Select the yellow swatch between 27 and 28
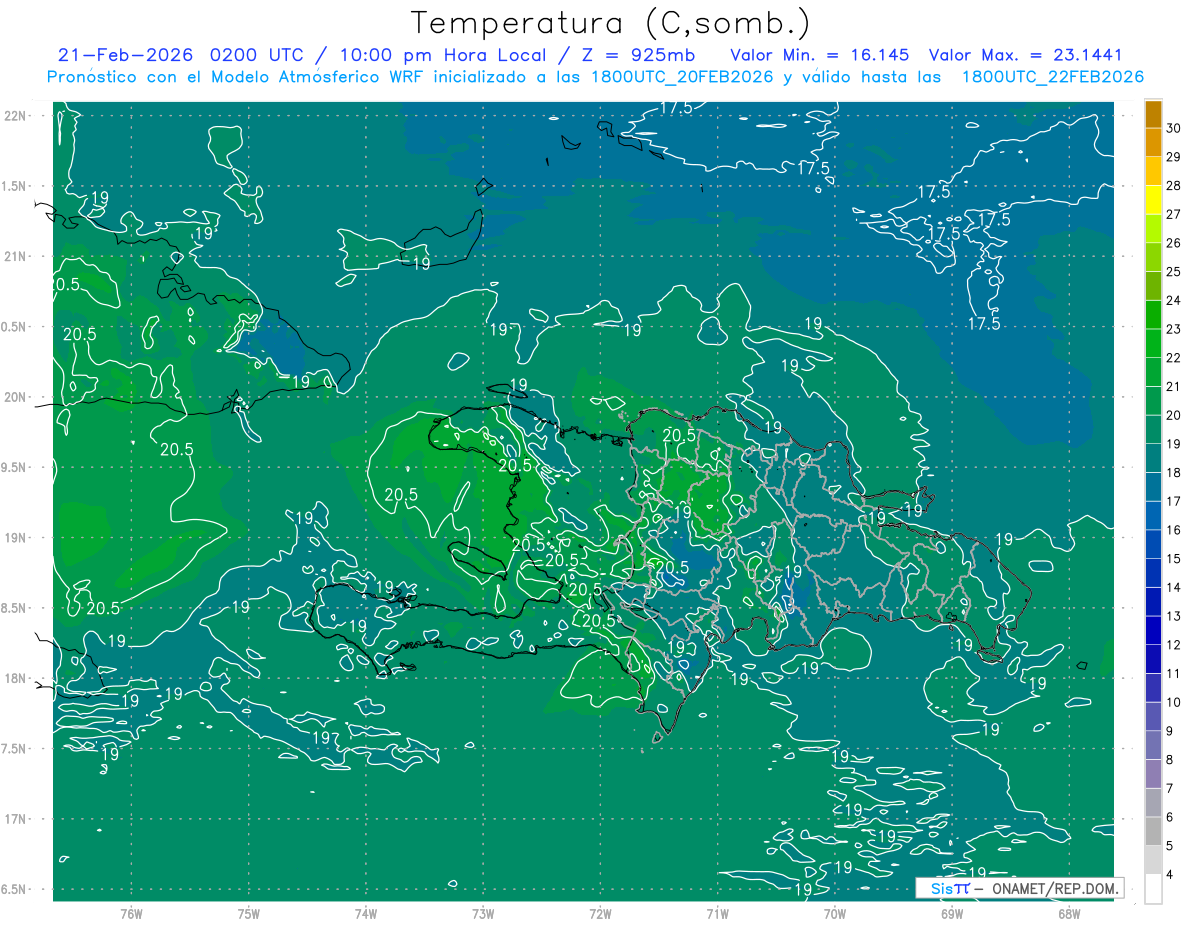This screenshot has height=927, width=1200. [1153, 200]
